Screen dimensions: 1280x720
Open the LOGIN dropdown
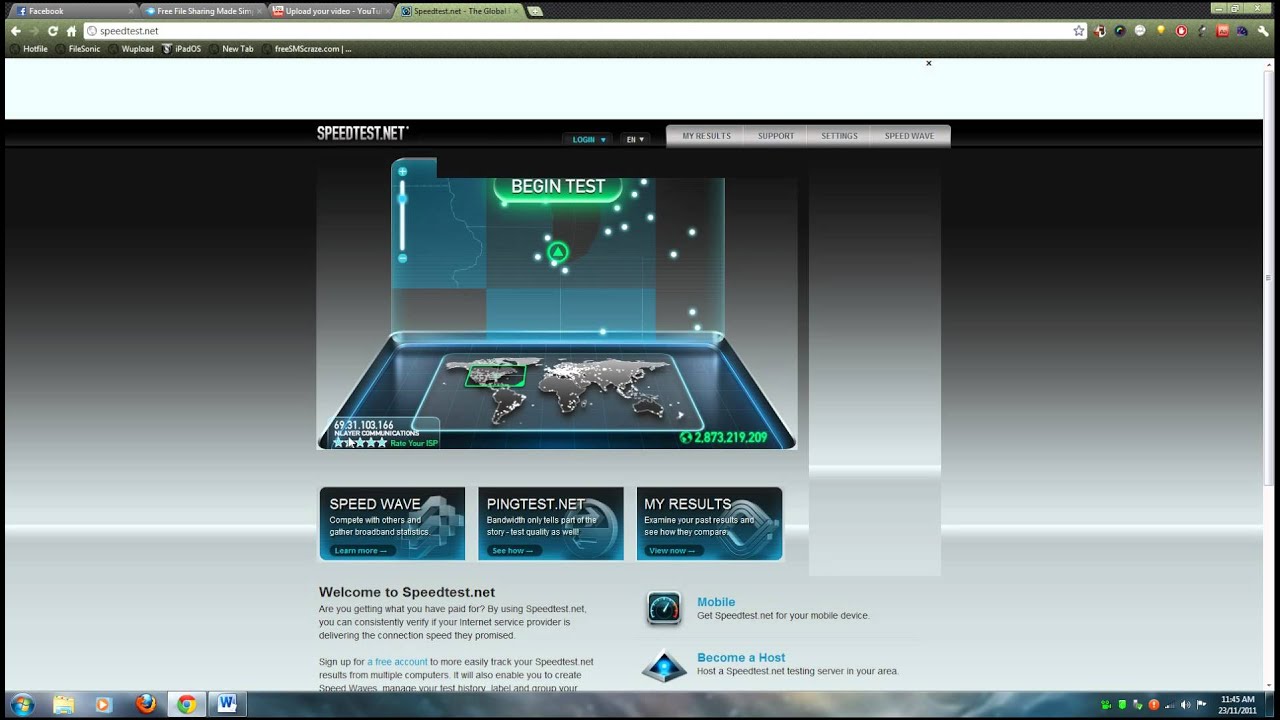588,139
